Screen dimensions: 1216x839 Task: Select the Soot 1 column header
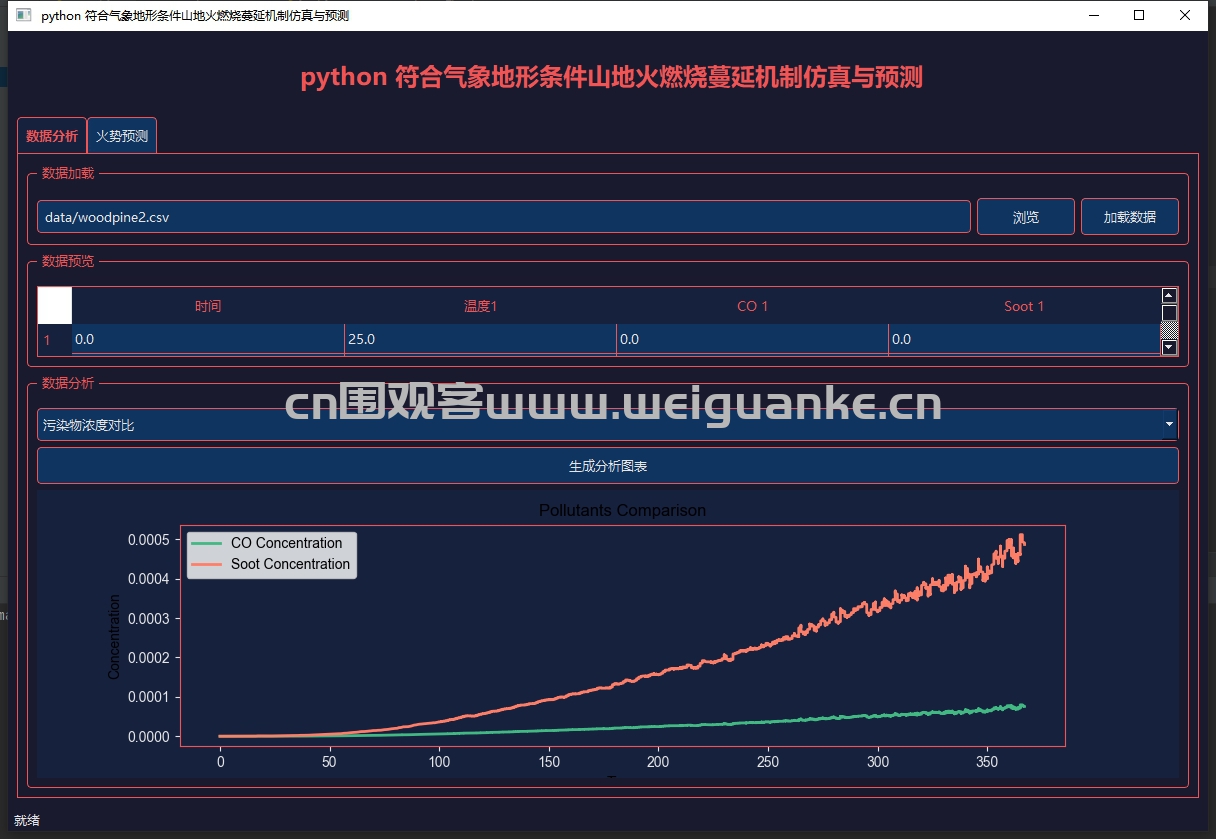click(x=1024, y=306)
